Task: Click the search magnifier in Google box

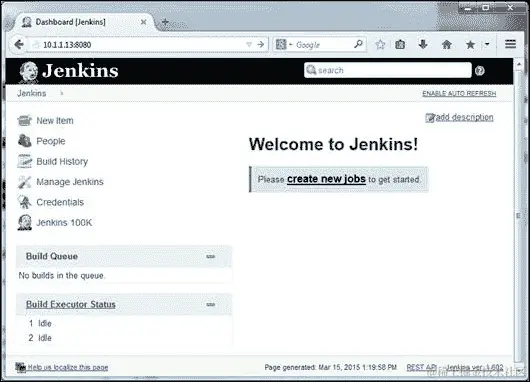Action: (x=358, y=44)
